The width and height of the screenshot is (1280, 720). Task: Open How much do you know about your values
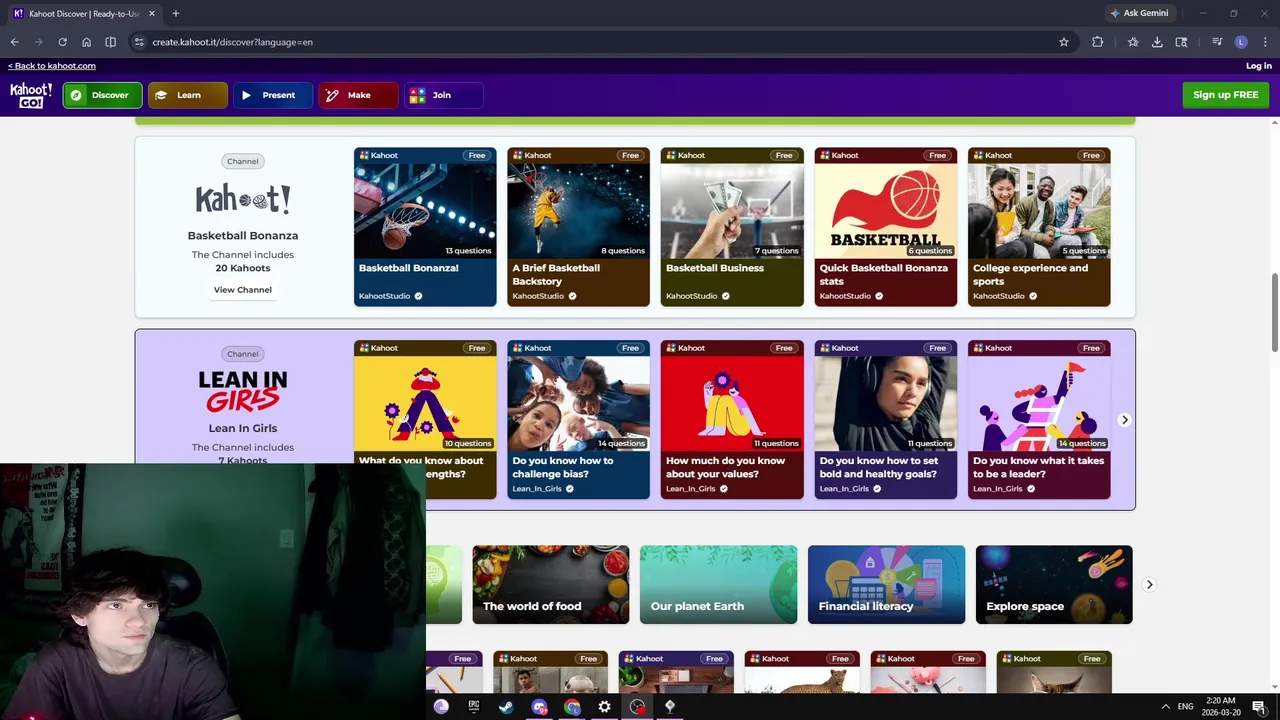click(x=732, y=420)
